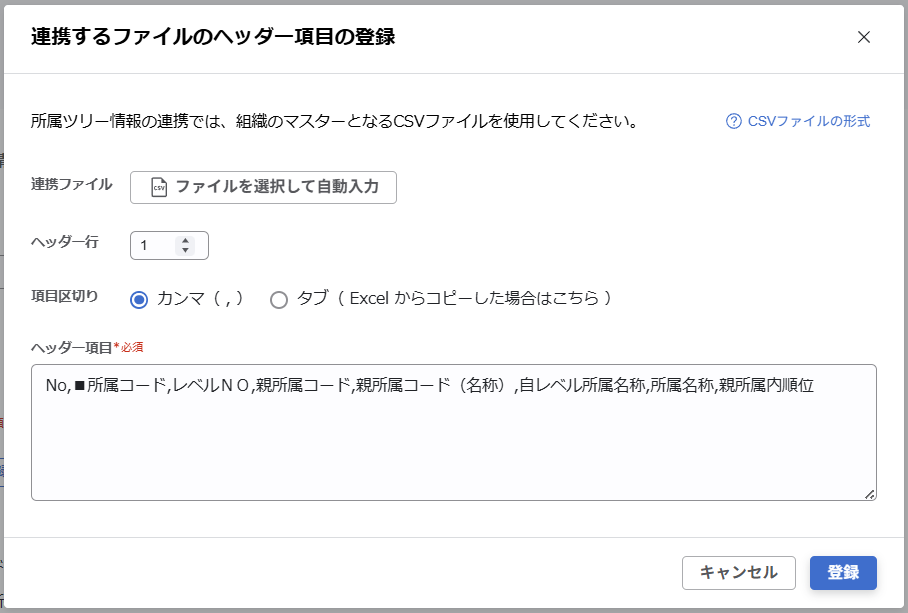Image resolution: width=908 pixels, height=613 pixels.
Task: Decrease ヘッダー行 with down arrow
Action: 185,251
